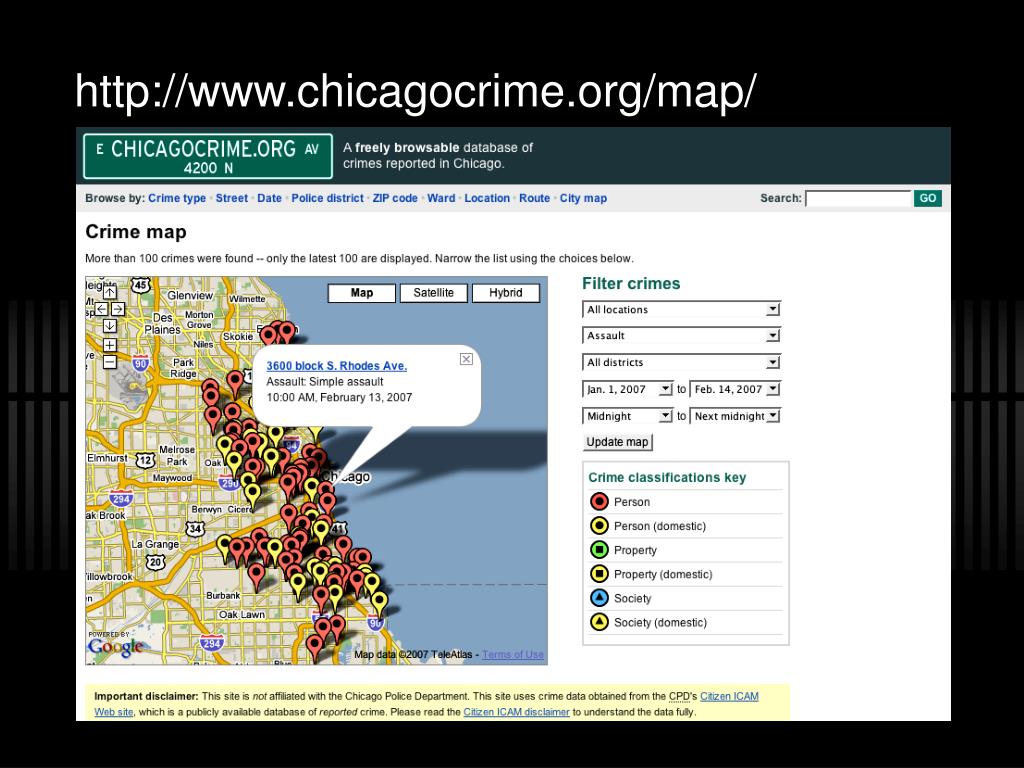Open the Terms of Use link
This screenshot has width=1024, height=768.
[513, 654]
